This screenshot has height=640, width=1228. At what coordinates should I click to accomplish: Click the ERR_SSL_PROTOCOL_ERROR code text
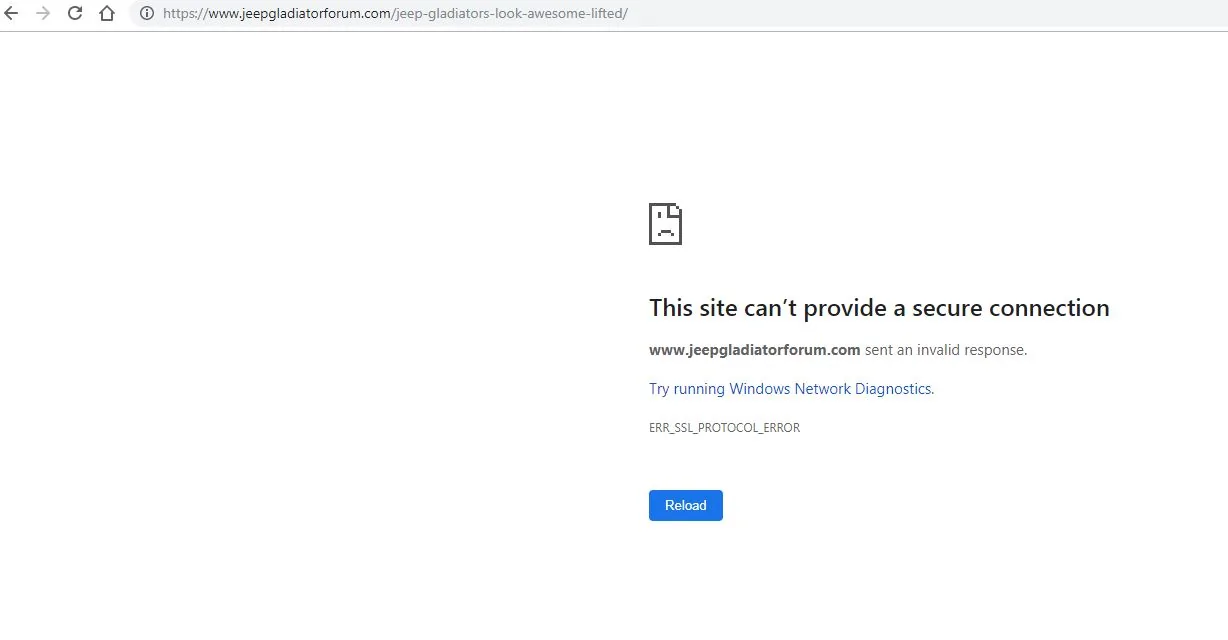click(724, 428)
